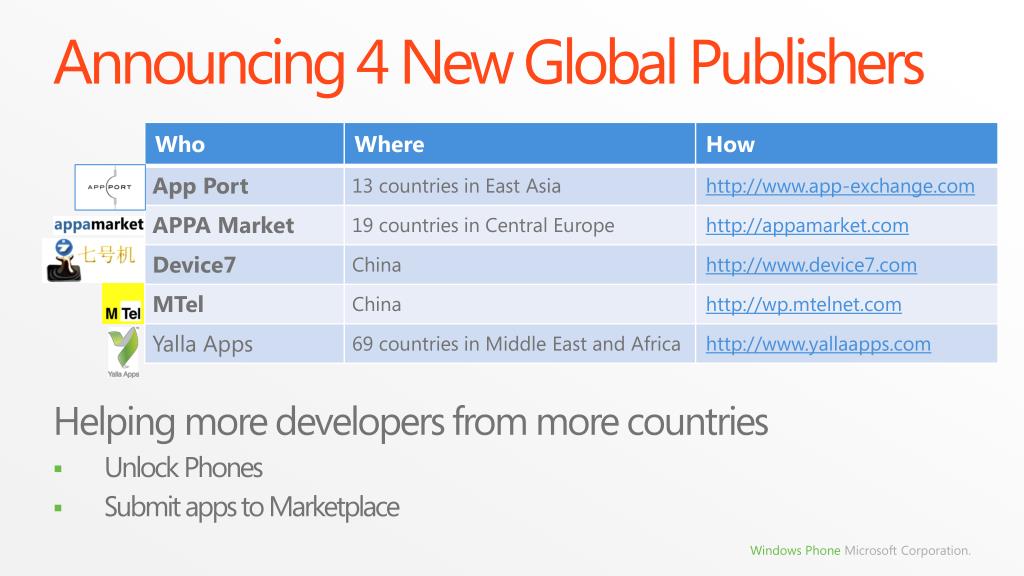The width and height of the screenshot is (1024, 576).
Task: Select the 'Who' column header
Action: click(x=244, y=144)
